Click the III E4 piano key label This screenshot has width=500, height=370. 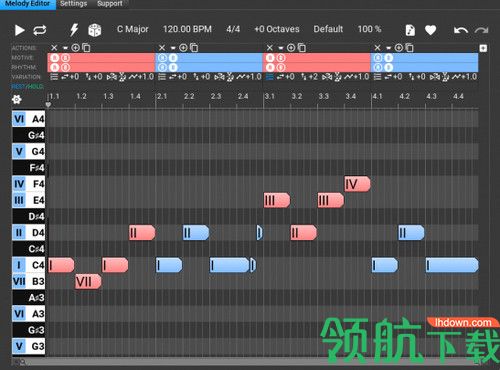[x=29, y=200]
